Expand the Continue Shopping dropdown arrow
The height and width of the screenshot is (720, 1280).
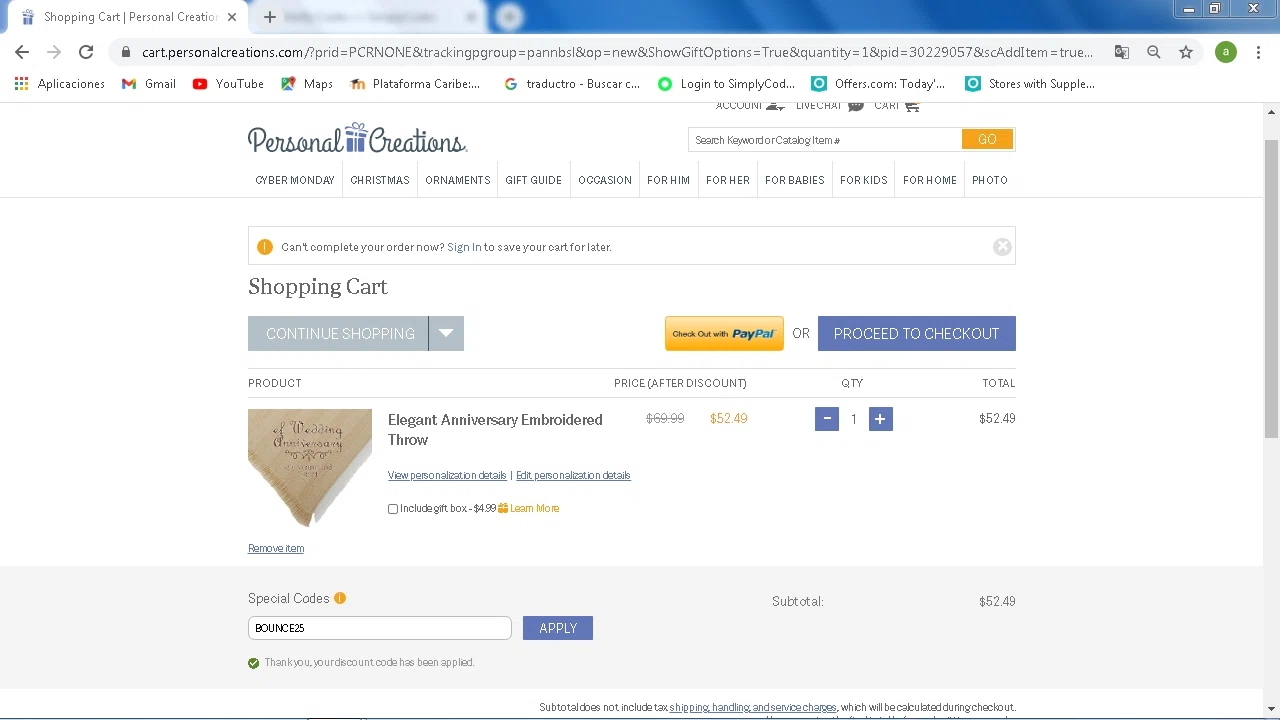click(446, 333)
